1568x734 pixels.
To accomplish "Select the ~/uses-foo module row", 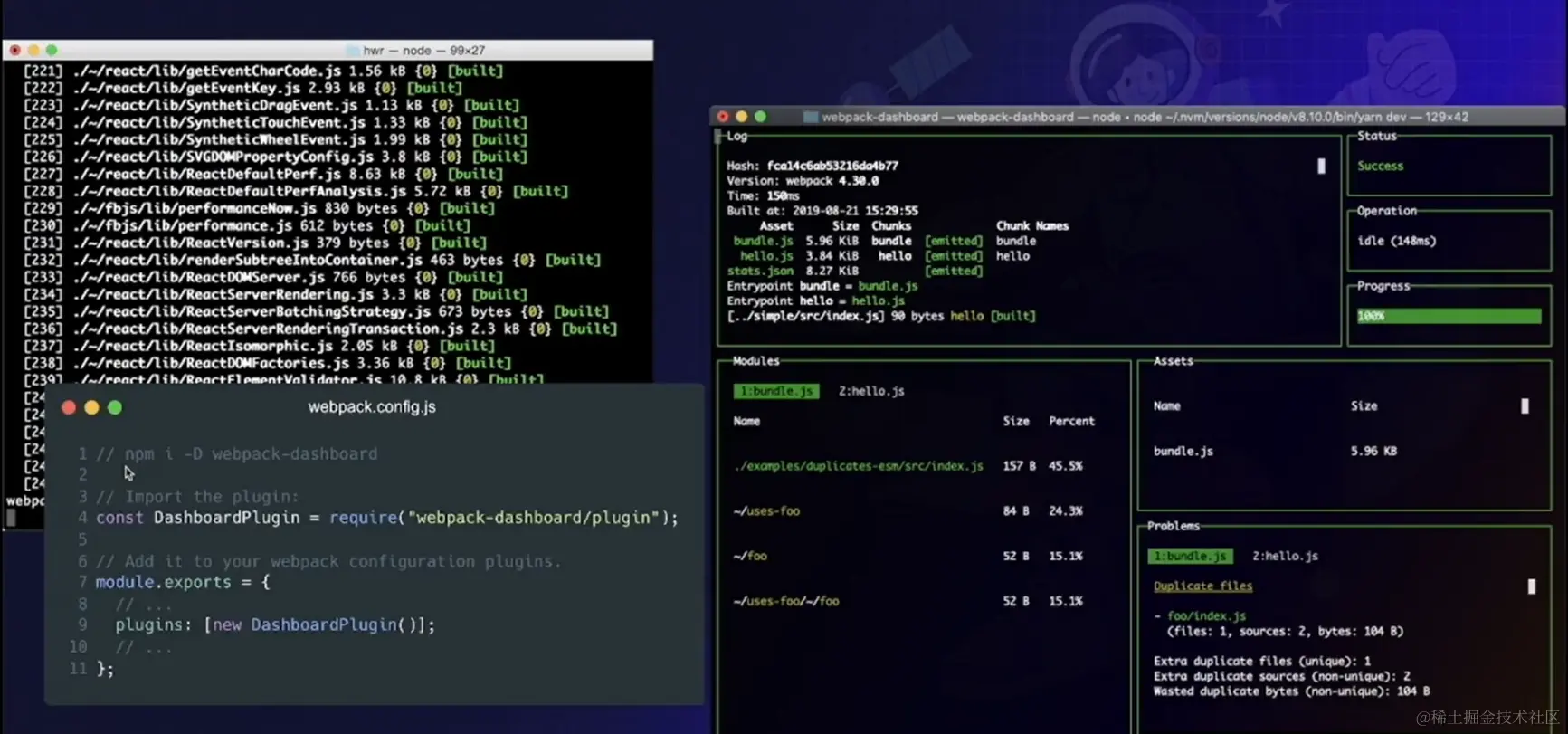I will tap(908, 510).
